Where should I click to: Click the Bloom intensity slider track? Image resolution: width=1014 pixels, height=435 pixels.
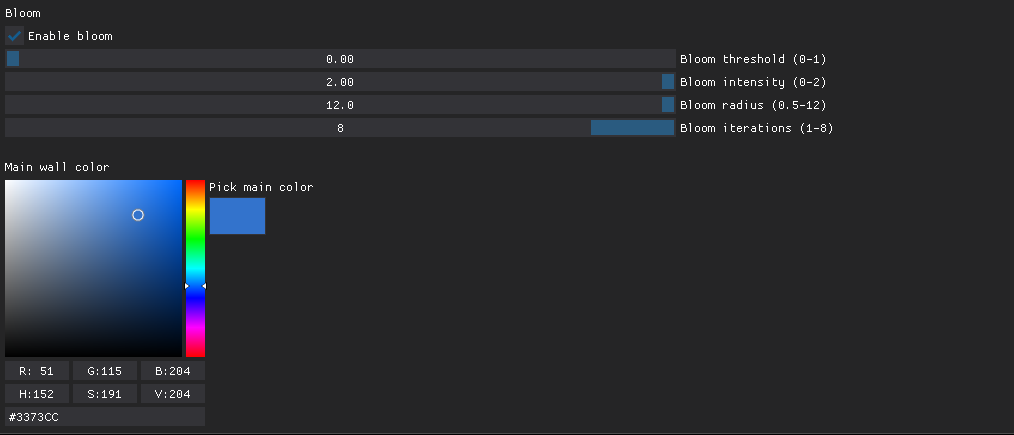[x=340, y=82]
